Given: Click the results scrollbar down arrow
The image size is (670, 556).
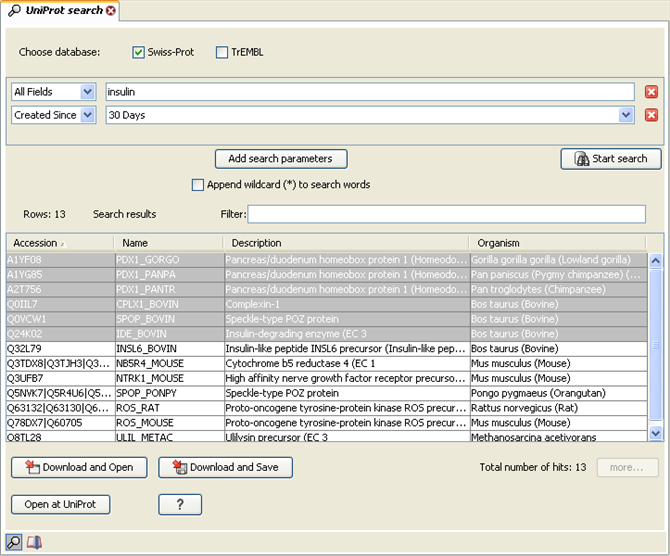Looking at the screenshot, I should (655, 433).
